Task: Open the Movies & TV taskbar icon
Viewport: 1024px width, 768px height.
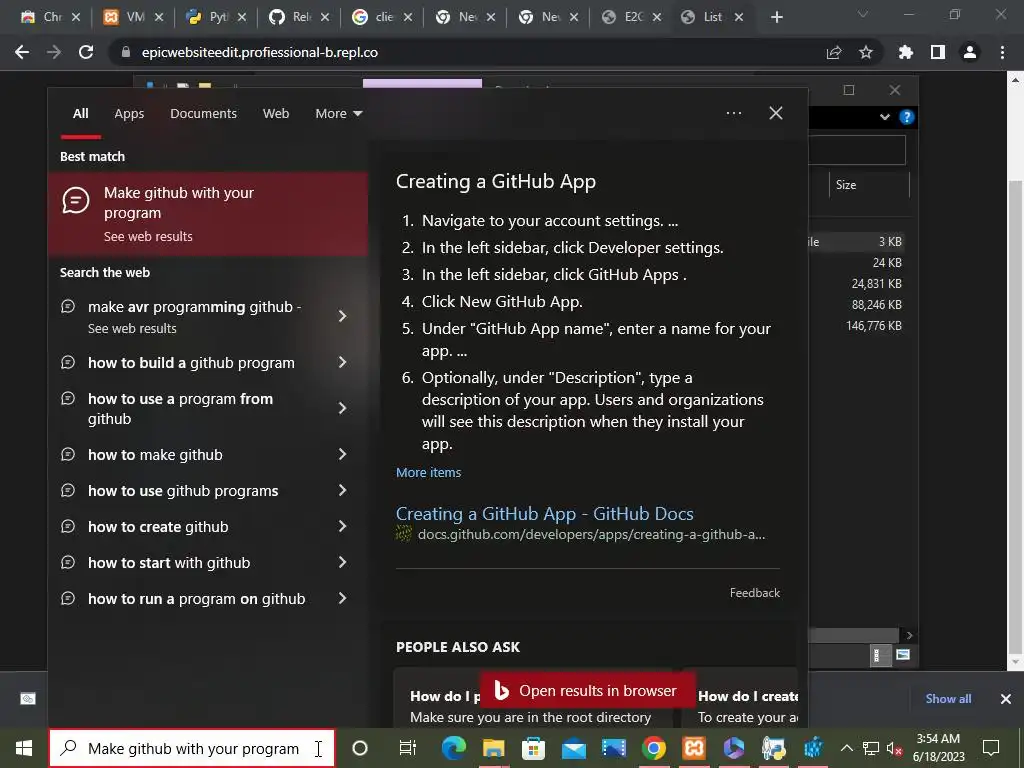Action: 614,748
